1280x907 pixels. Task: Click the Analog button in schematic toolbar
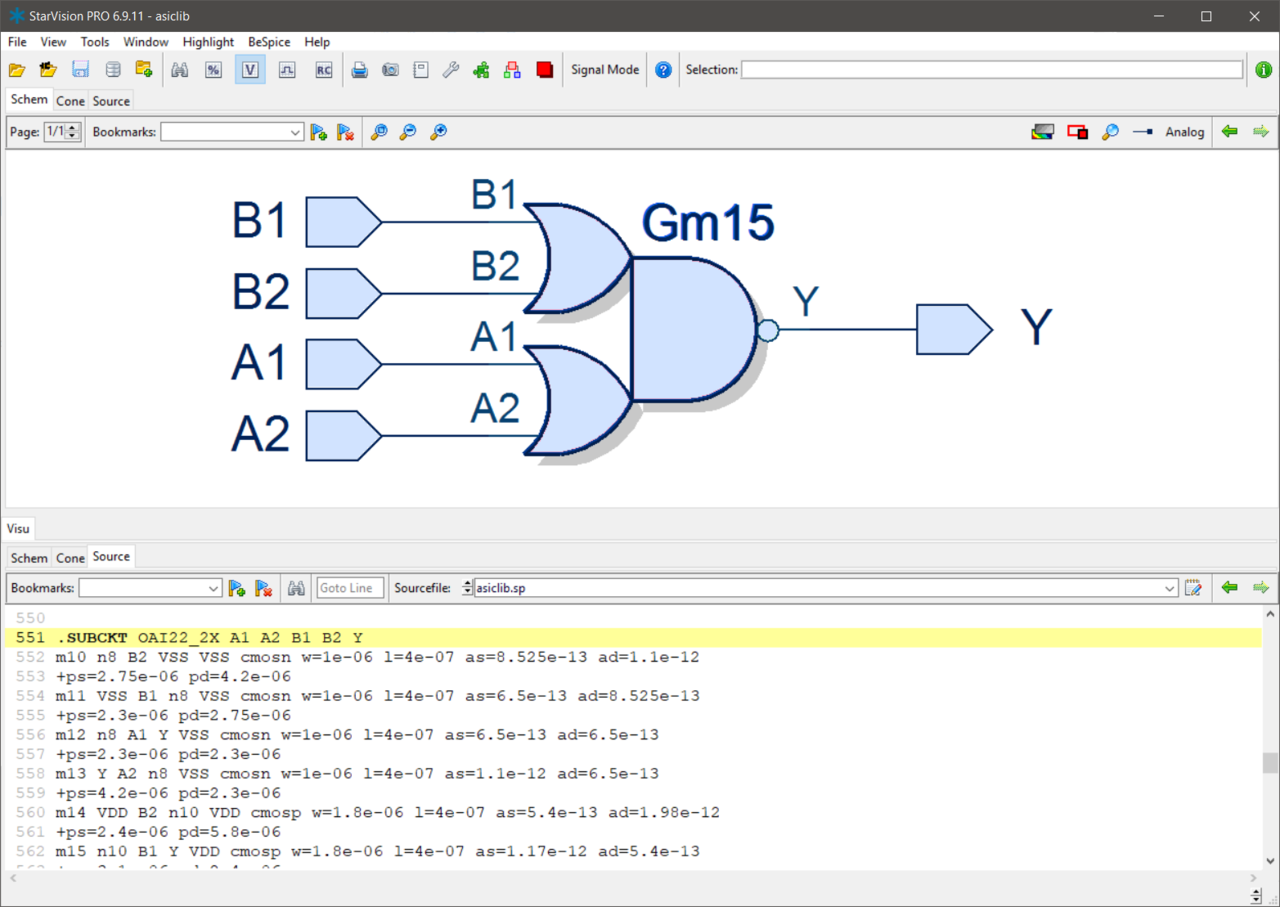click(x=1184, y=132)
